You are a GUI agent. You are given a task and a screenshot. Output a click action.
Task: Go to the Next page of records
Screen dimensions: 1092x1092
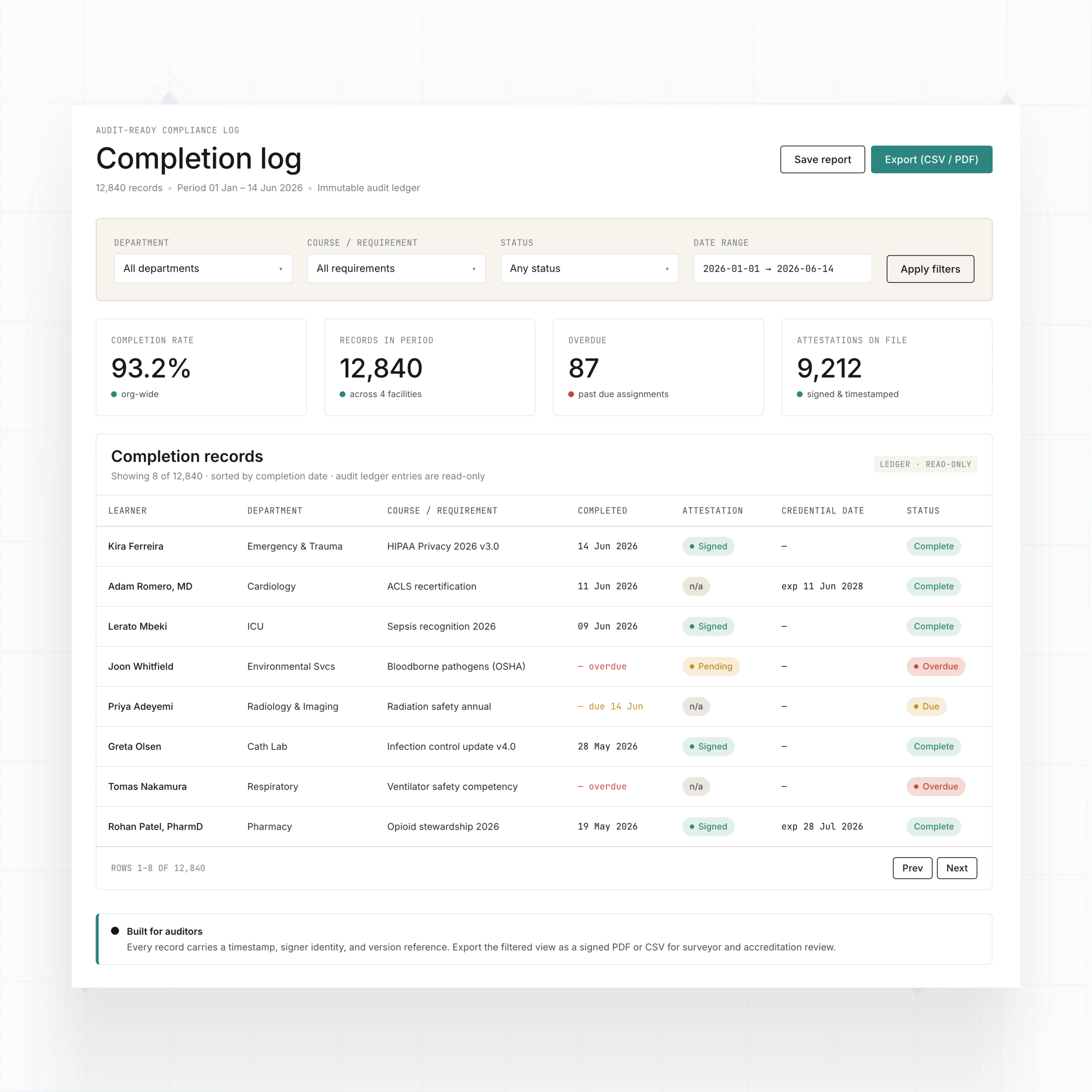click(957, 868)
